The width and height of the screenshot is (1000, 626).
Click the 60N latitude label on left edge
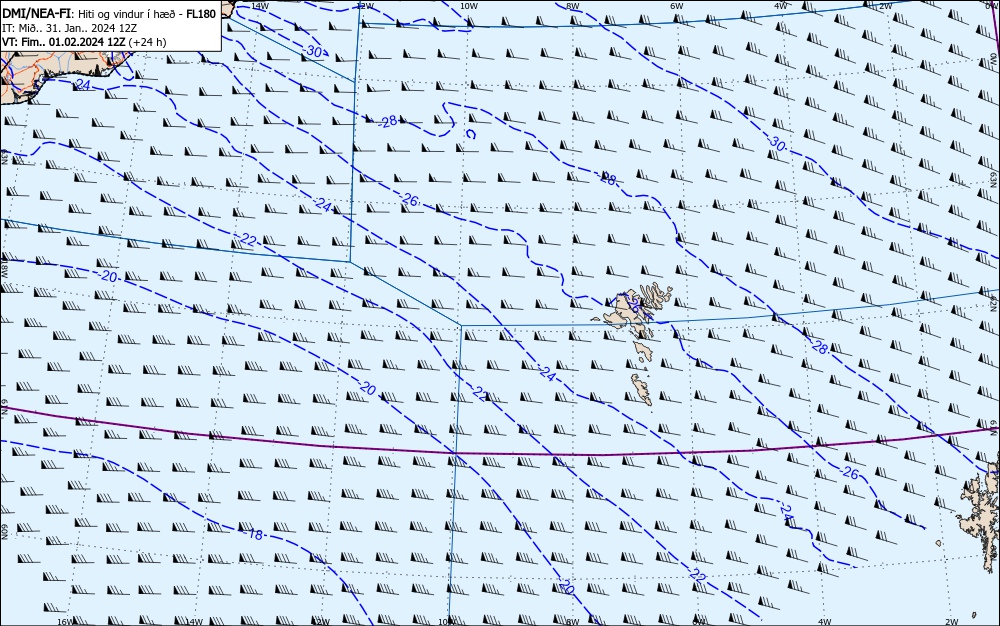tap(4, 532)
